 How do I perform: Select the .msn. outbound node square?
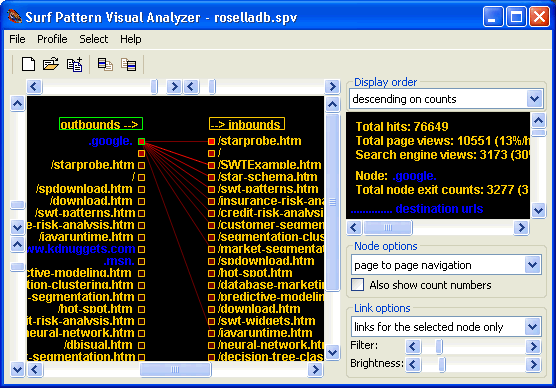[141, 261]
